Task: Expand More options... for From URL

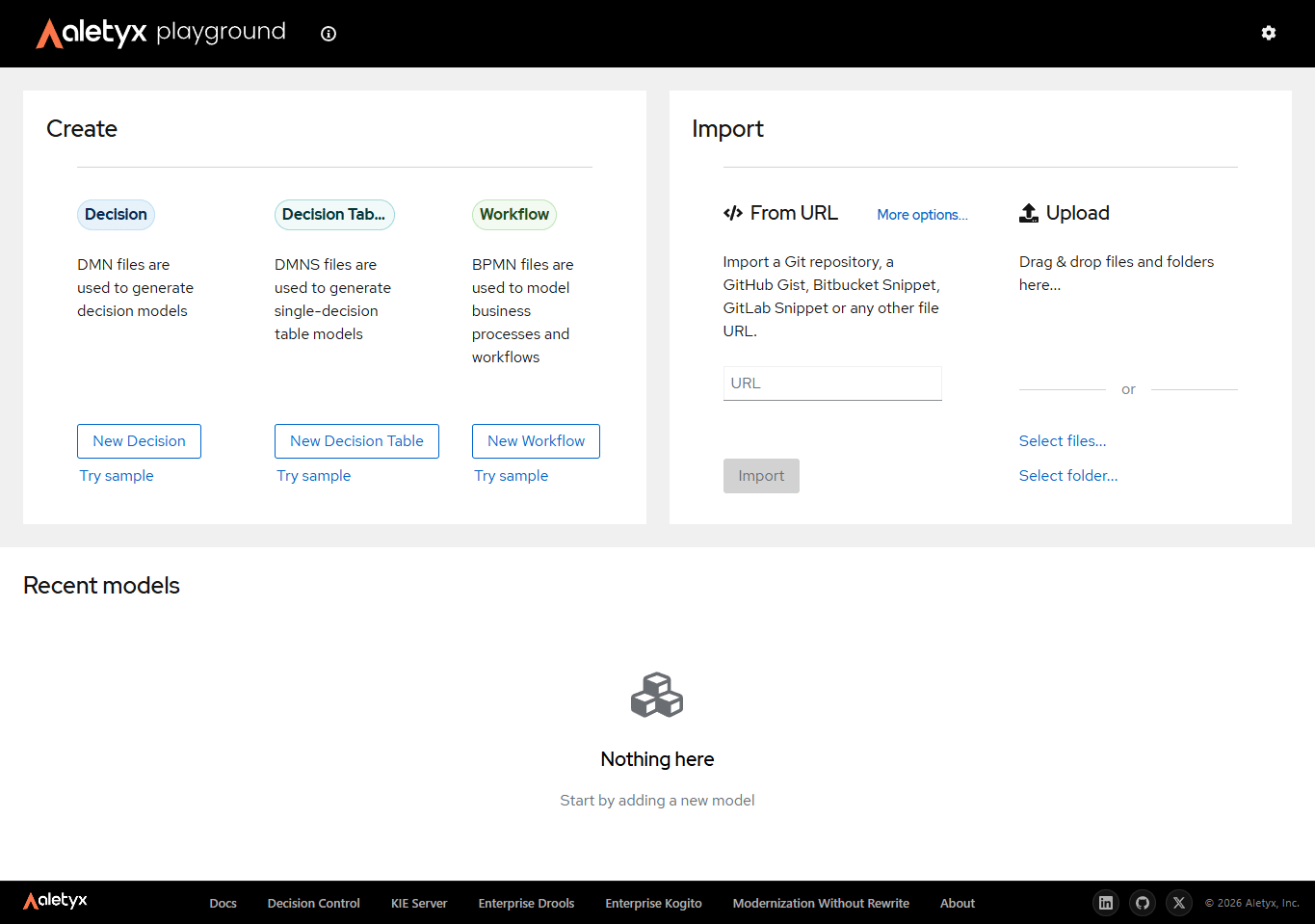Action: click(x=922, y=215)
